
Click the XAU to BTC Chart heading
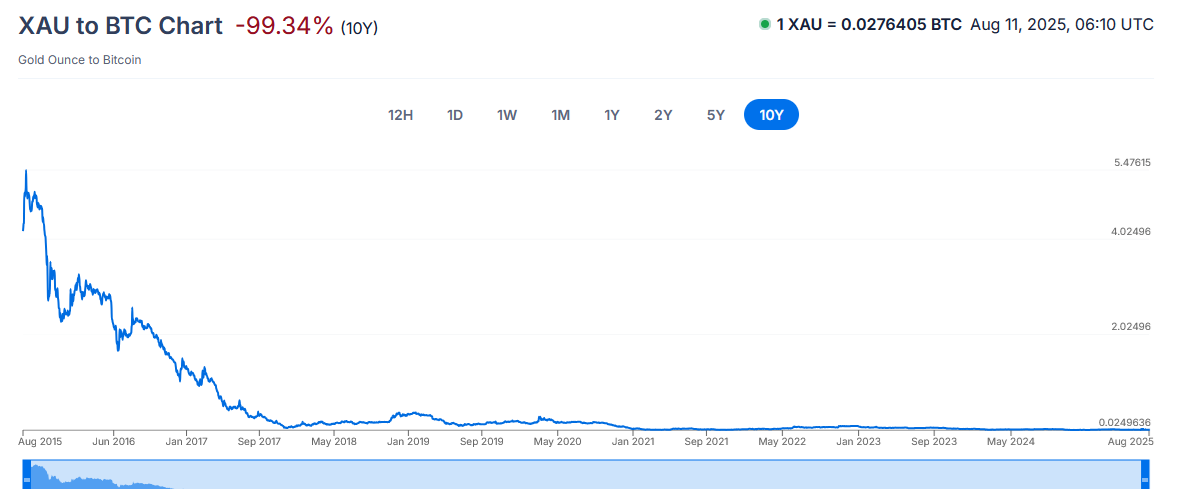[x=121, y=26]
